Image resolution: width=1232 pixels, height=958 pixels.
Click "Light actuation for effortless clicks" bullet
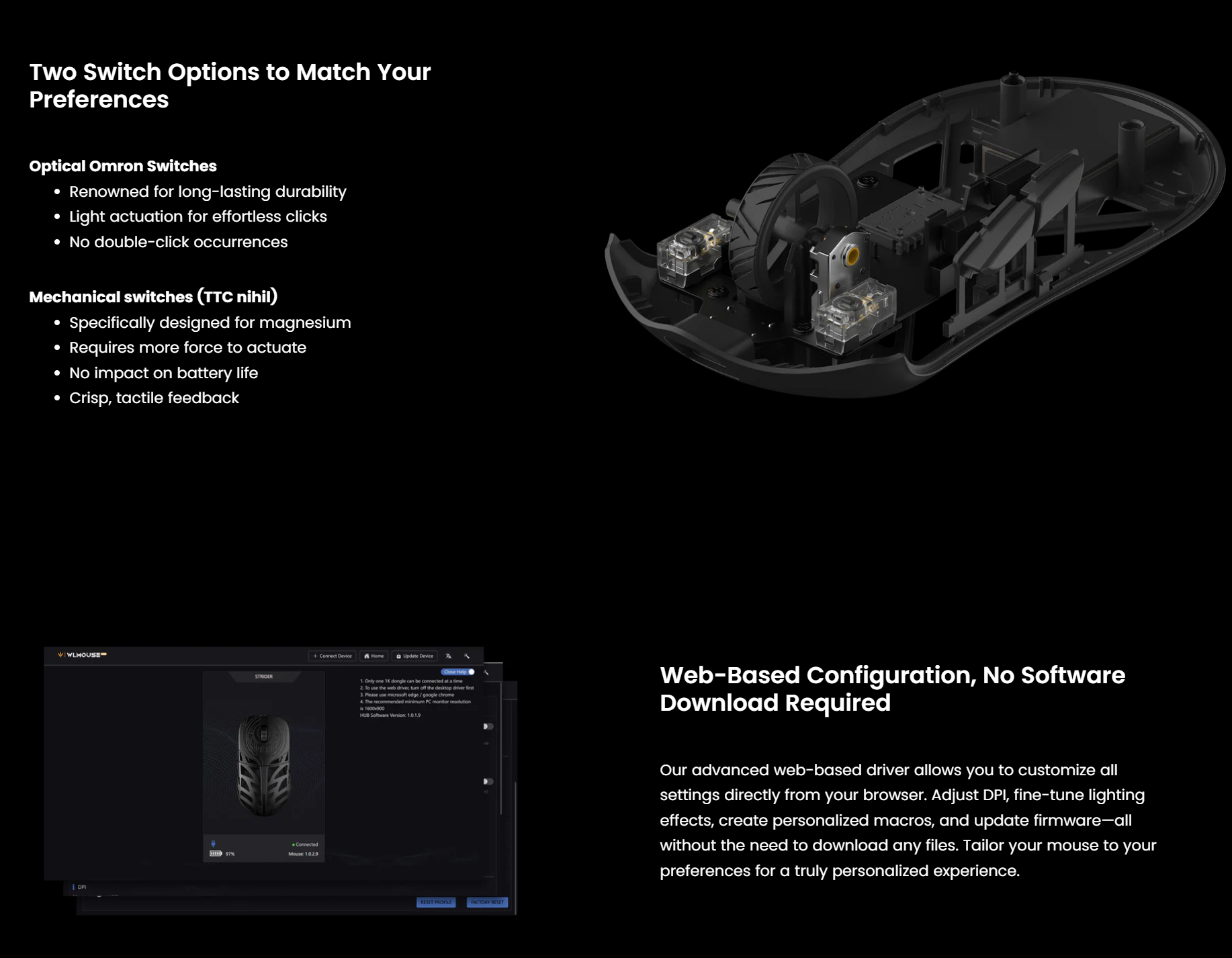tap(198, 216)
